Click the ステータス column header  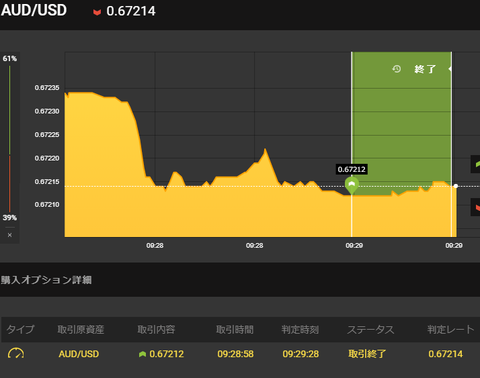tap(371, 330)
